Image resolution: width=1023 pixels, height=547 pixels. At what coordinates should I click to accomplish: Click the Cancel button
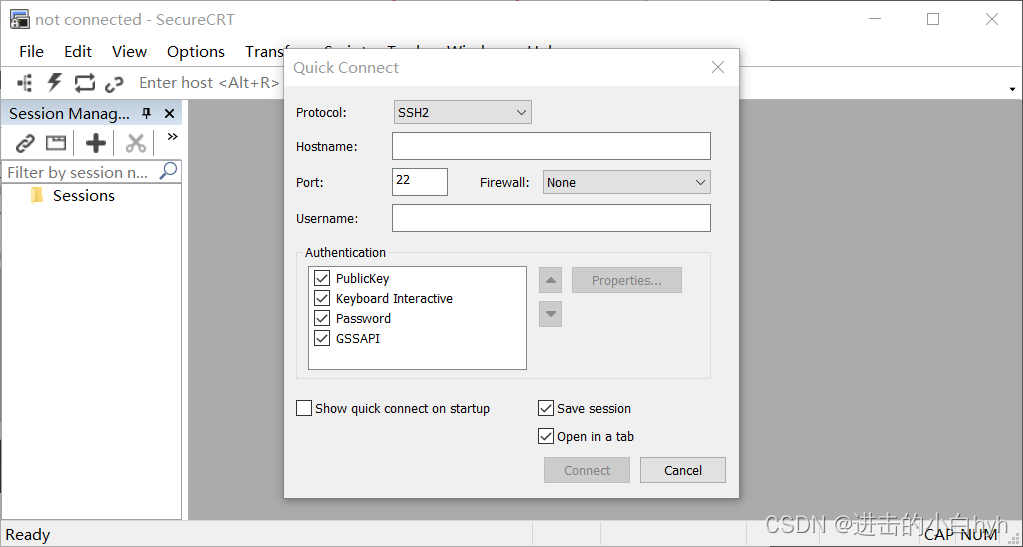click(x=682, y=470)
